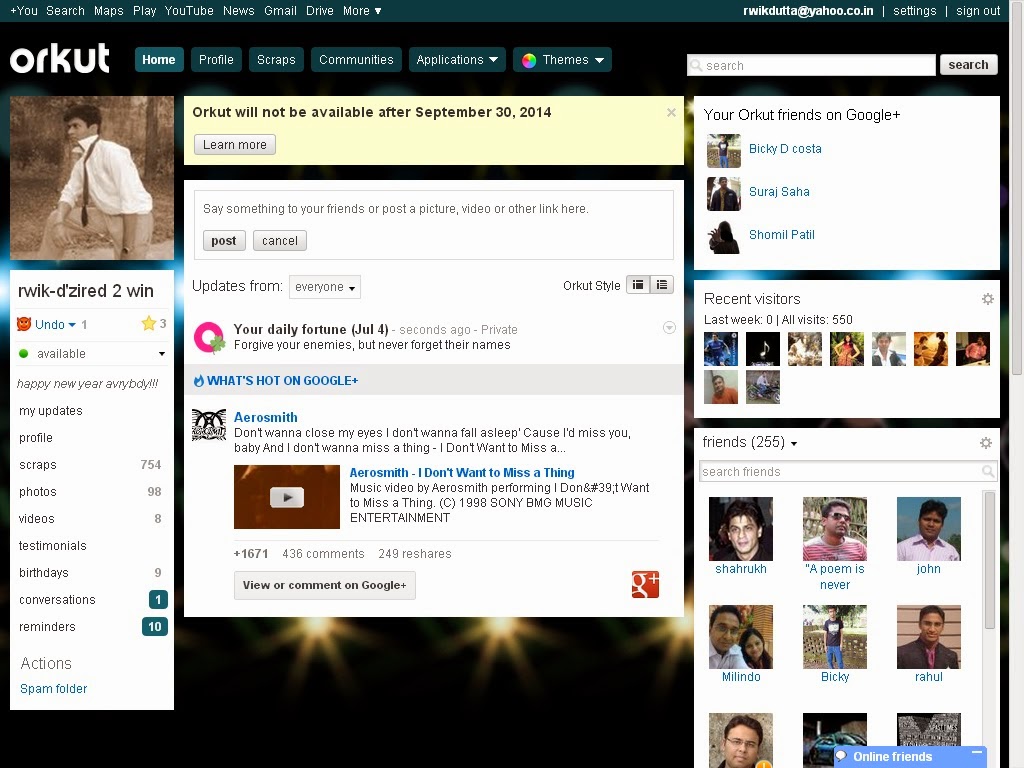Screen dimensions: 1024x768
Task: Click the cancel button
Action: click(x=280, y=241)
